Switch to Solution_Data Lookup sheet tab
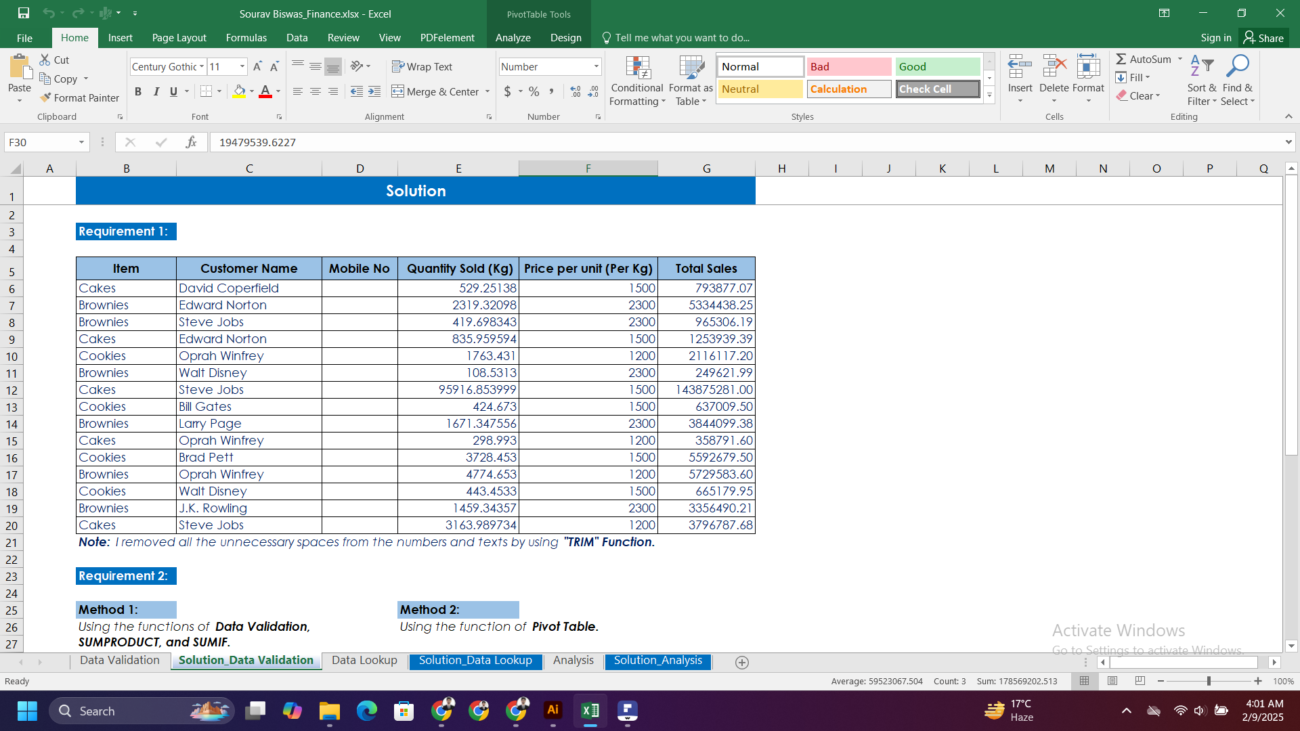The height and width of the screenshot is (731, 1300). coord(475,661)
